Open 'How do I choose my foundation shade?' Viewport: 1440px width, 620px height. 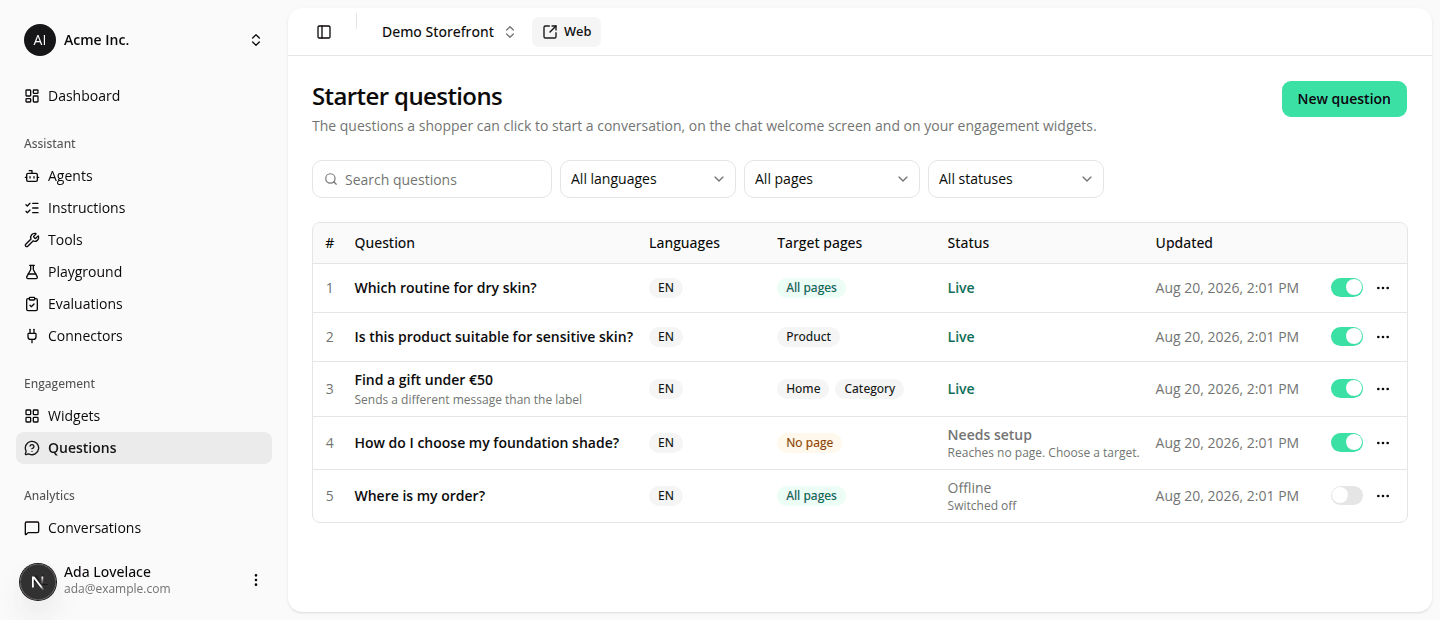[x=487, y=443]
